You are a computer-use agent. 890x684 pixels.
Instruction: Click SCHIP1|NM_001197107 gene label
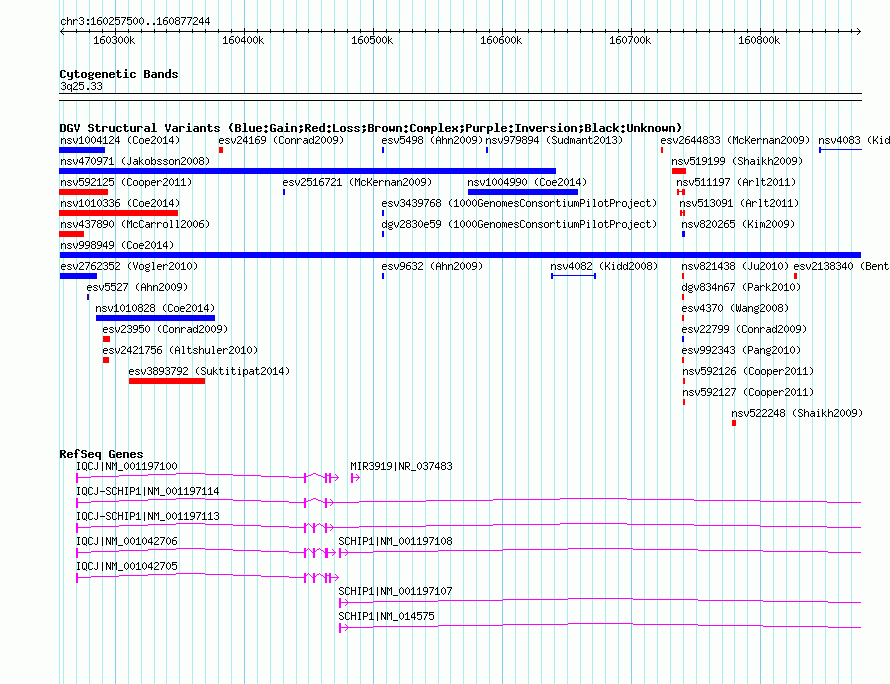click(x=396, y=591)
